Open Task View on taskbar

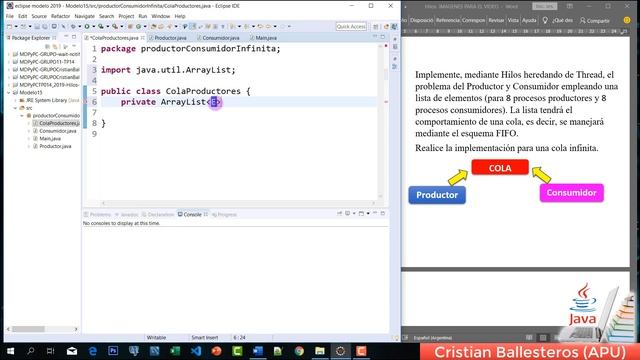click(51, 351)
